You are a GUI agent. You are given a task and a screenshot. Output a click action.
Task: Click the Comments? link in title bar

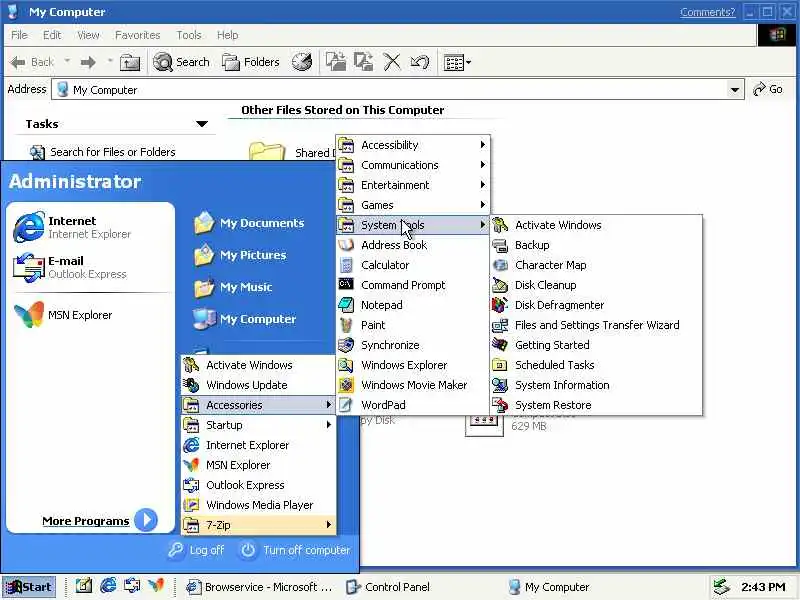pos(708,12)
